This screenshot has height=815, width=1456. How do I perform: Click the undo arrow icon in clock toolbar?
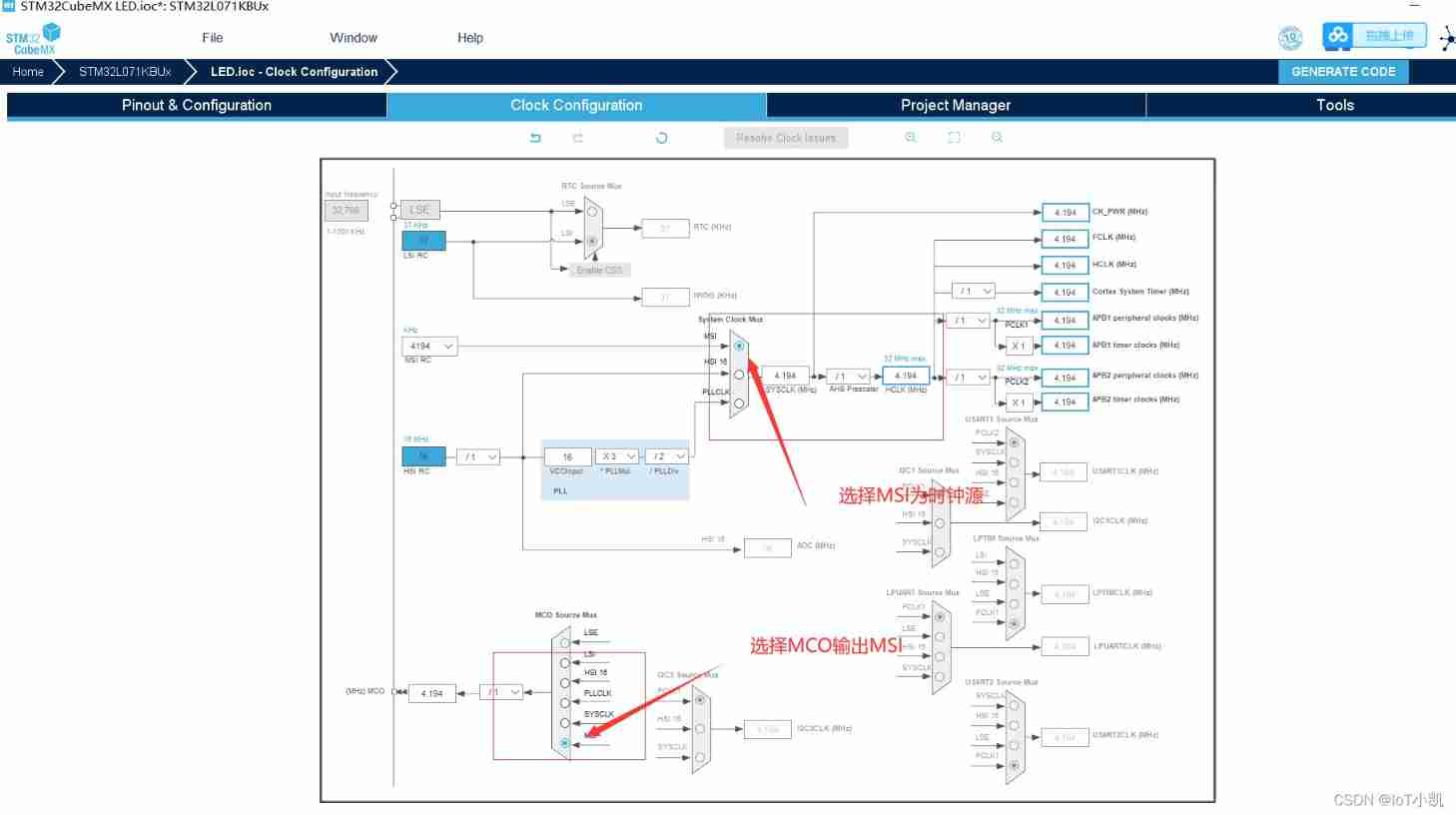pyautogui.click(x=535, y=138)
